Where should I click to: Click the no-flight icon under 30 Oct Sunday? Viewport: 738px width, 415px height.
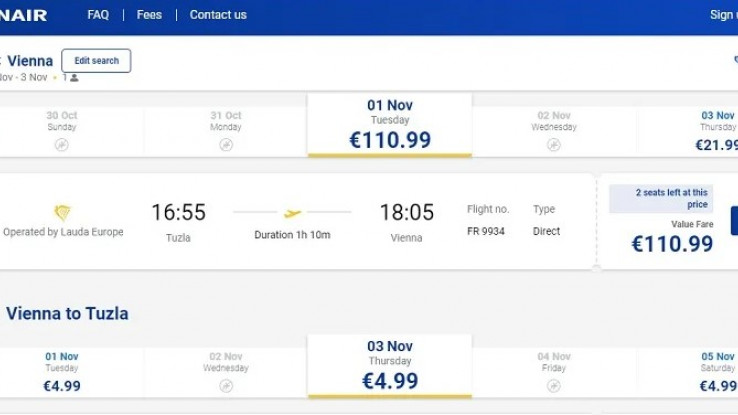(62, 144)
